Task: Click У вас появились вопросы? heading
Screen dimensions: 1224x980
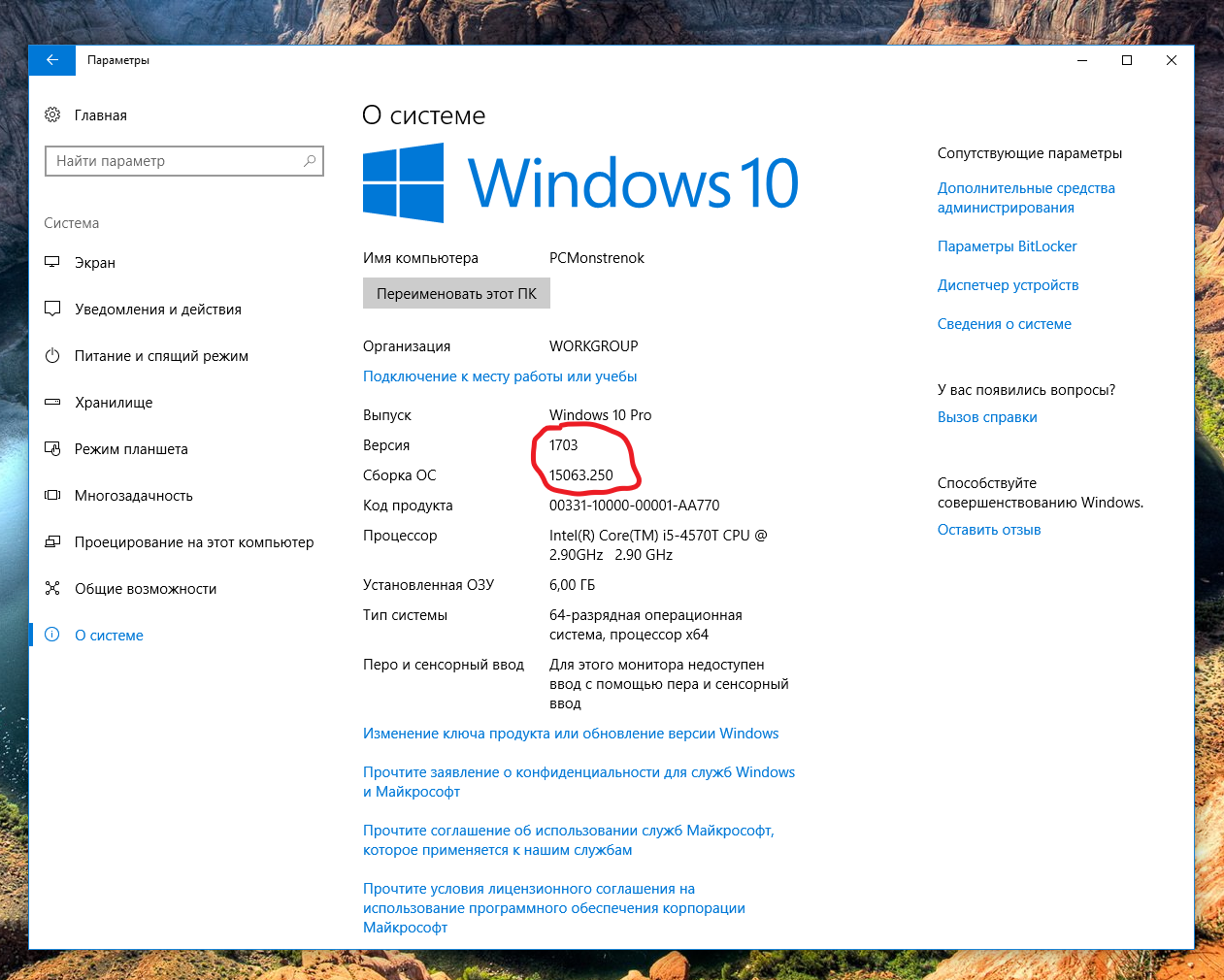Action: (x=1027, y=390)
